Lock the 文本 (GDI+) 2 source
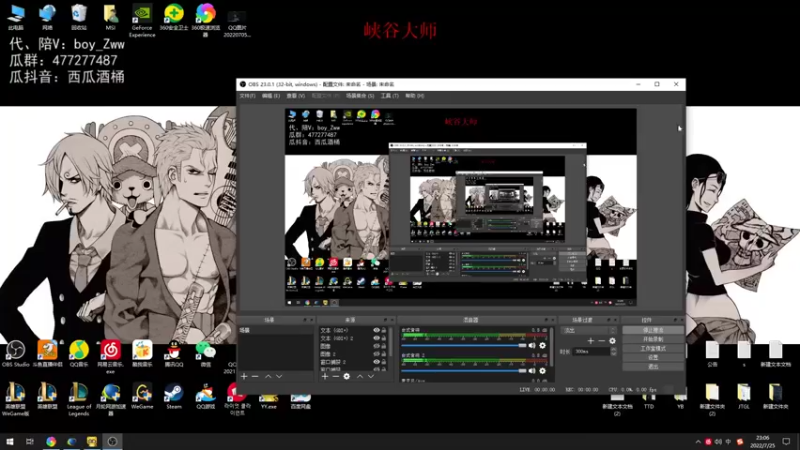 [x=384, y=338]
